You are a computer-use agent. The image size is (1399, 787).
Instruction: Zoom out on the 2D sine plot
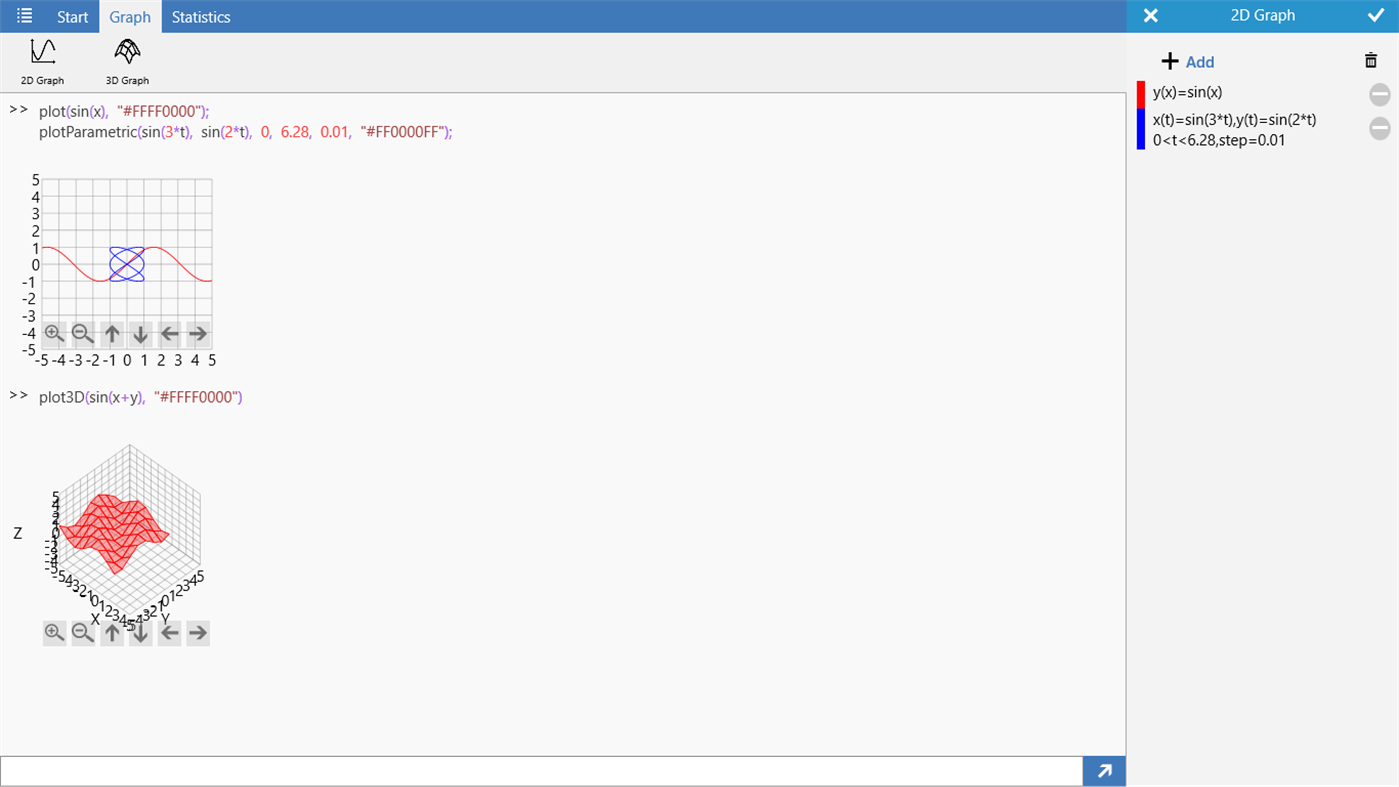click(x=83, y=333)
